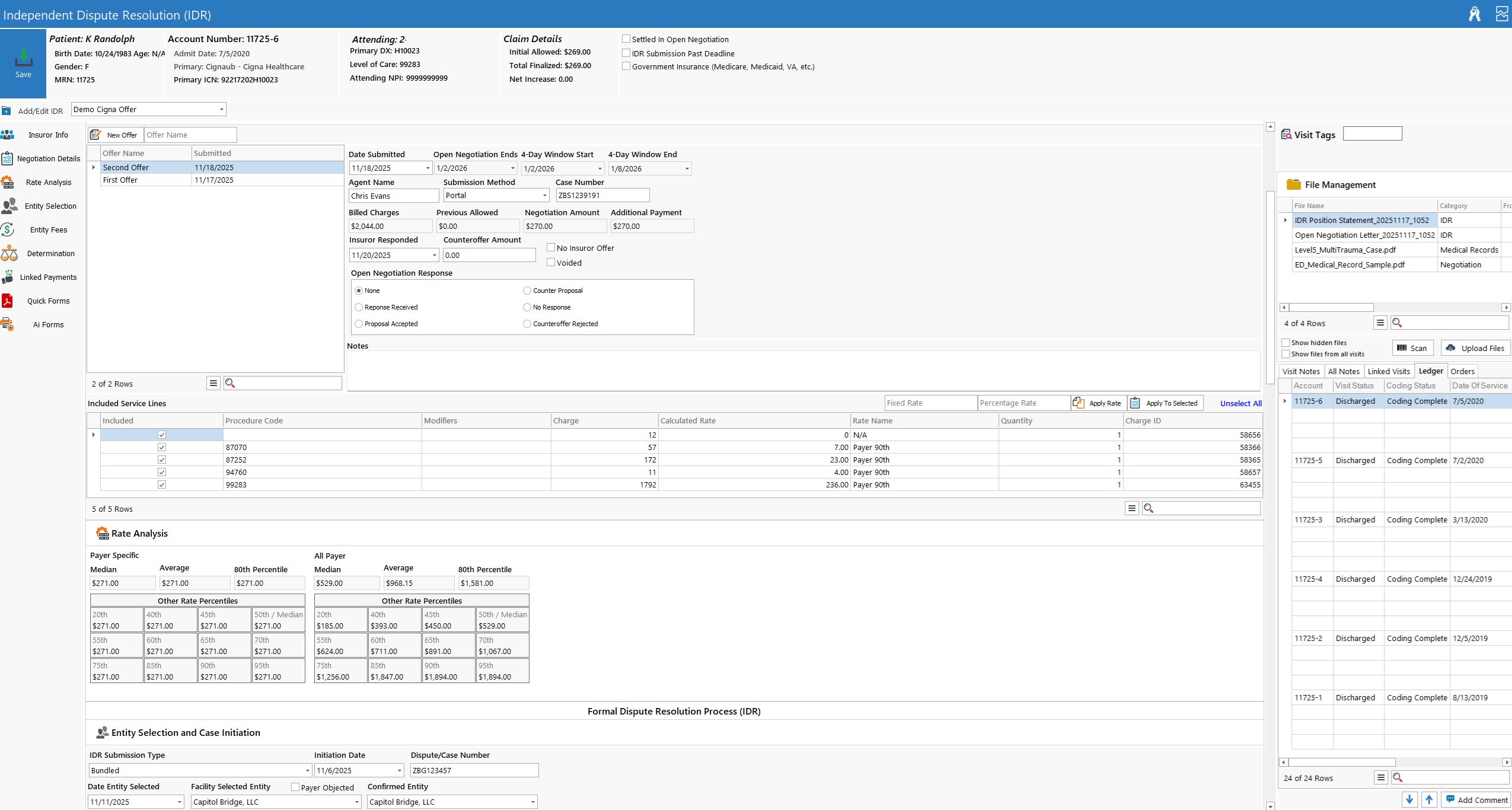Viewport: 1512px width, 810px height.
Task: Open Quick Forms PDF icon
Action: tap(8, 301)
